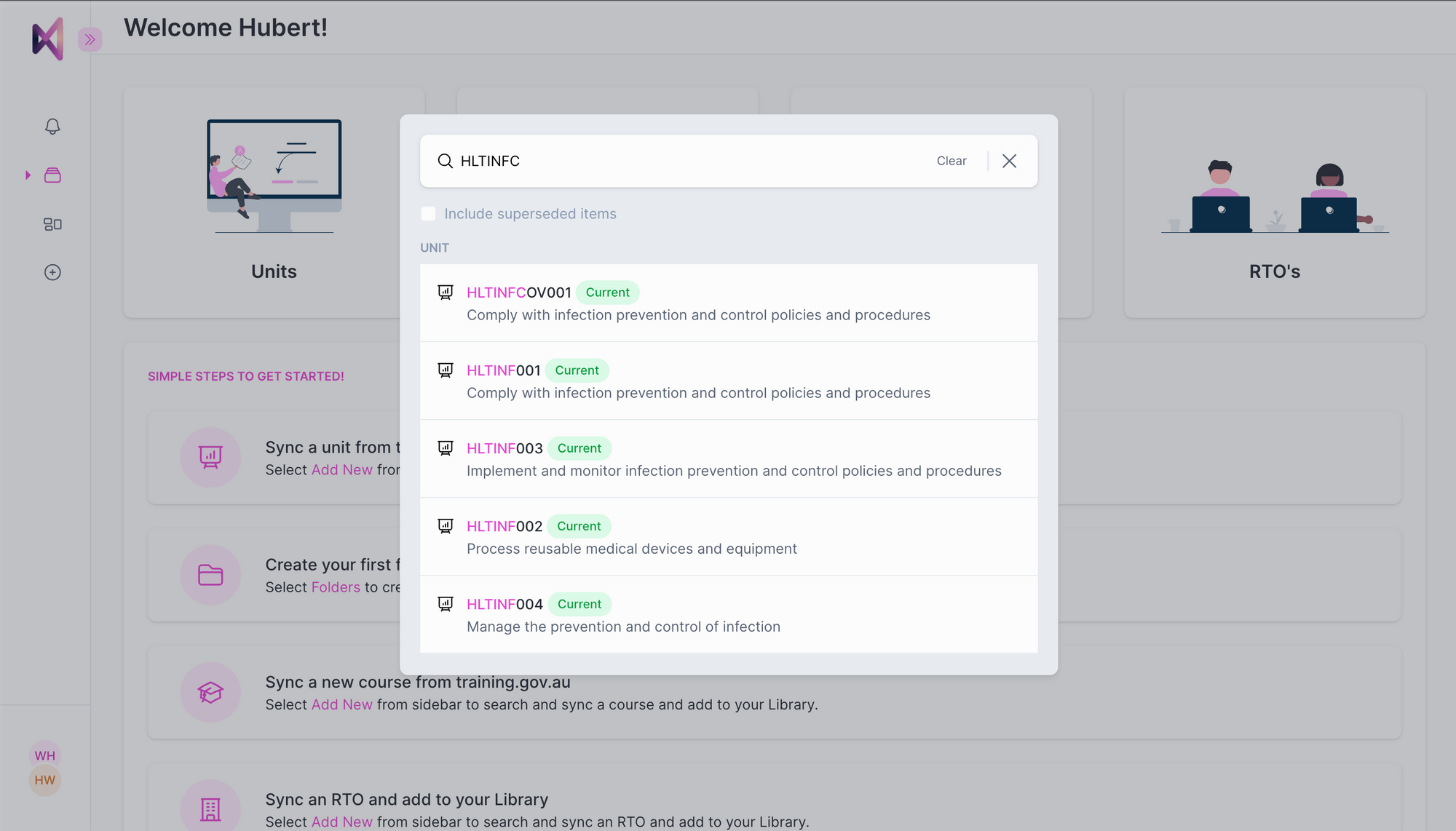Click the HW user avatar
This screenshot has height=831, width=1456.
click(x=45, y=780)
